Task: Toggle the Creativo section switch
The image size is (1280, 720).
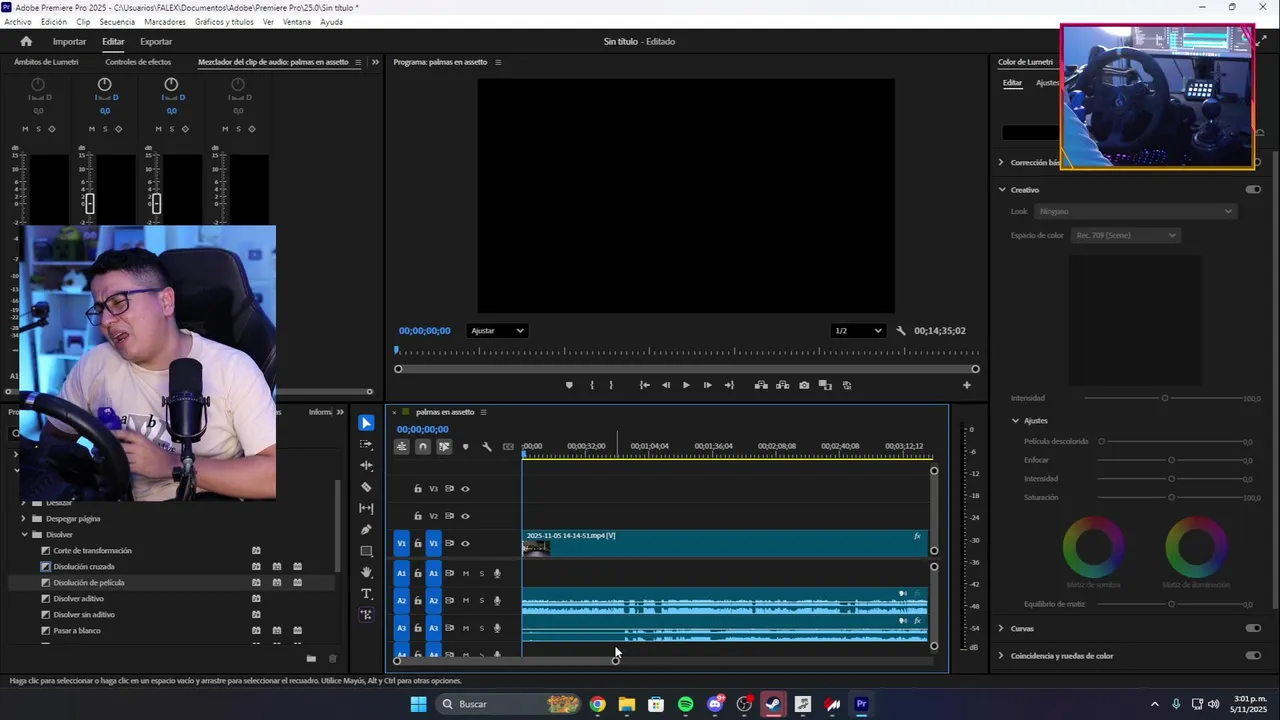Action: pos(1253,189)
